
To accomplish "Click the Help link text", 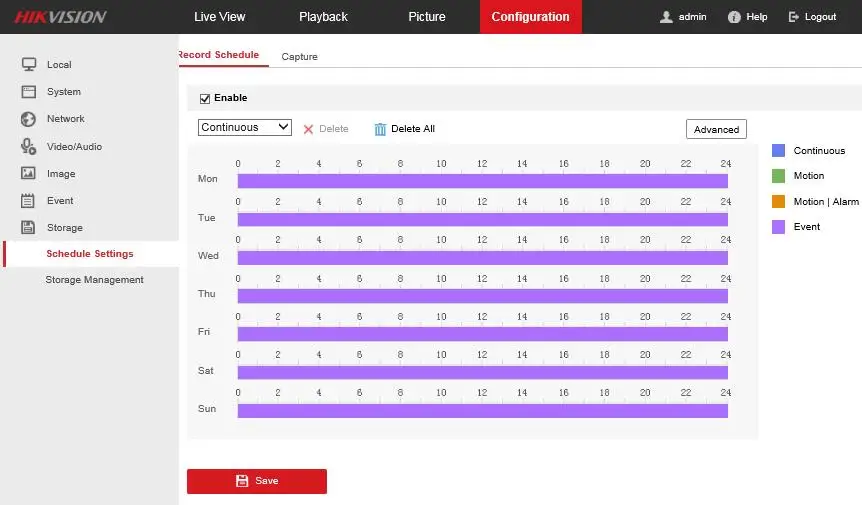I will click(x=757, y=17).
